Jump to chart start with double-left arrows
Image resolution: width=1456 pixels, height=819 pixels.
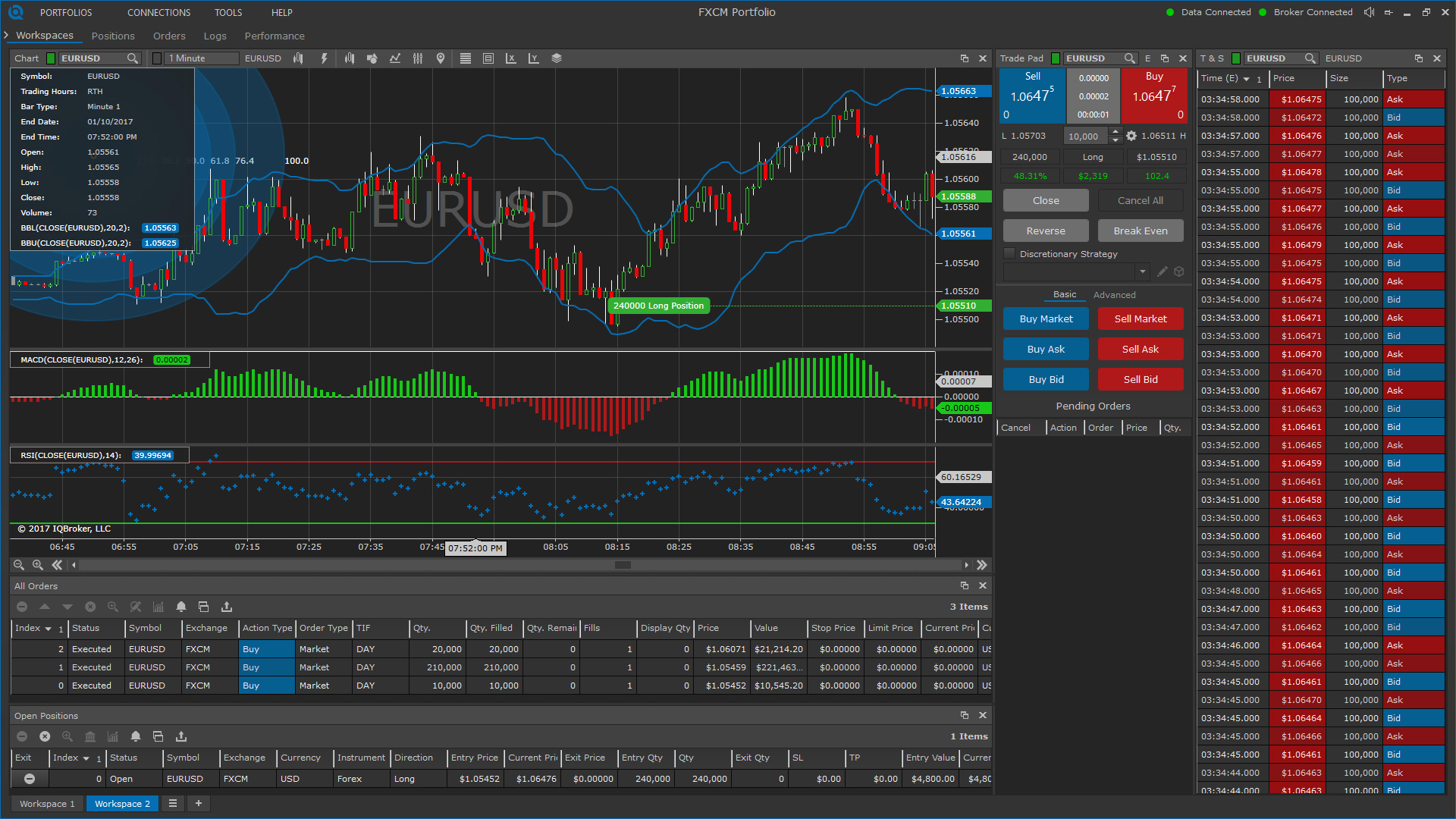(x=57, y=565)
